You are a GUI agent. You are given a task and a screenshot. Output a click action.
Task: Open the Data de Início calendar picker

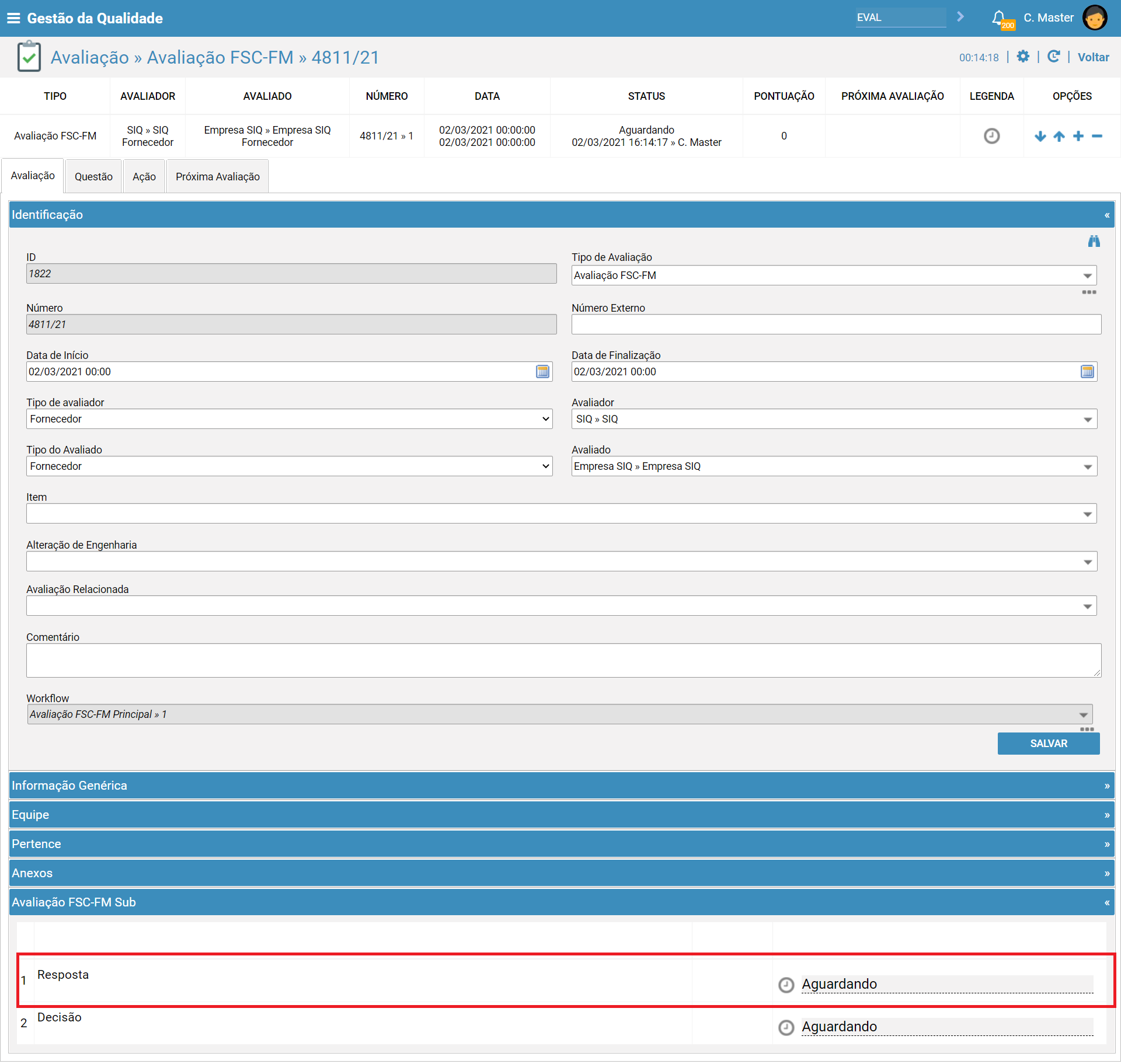click(x=542, y=372)
